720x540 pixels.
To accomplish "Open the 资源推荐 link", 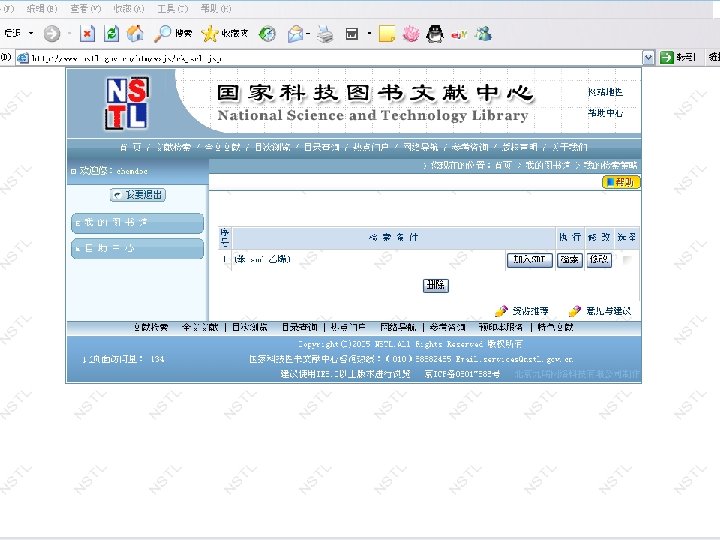I will click(531, 311).
